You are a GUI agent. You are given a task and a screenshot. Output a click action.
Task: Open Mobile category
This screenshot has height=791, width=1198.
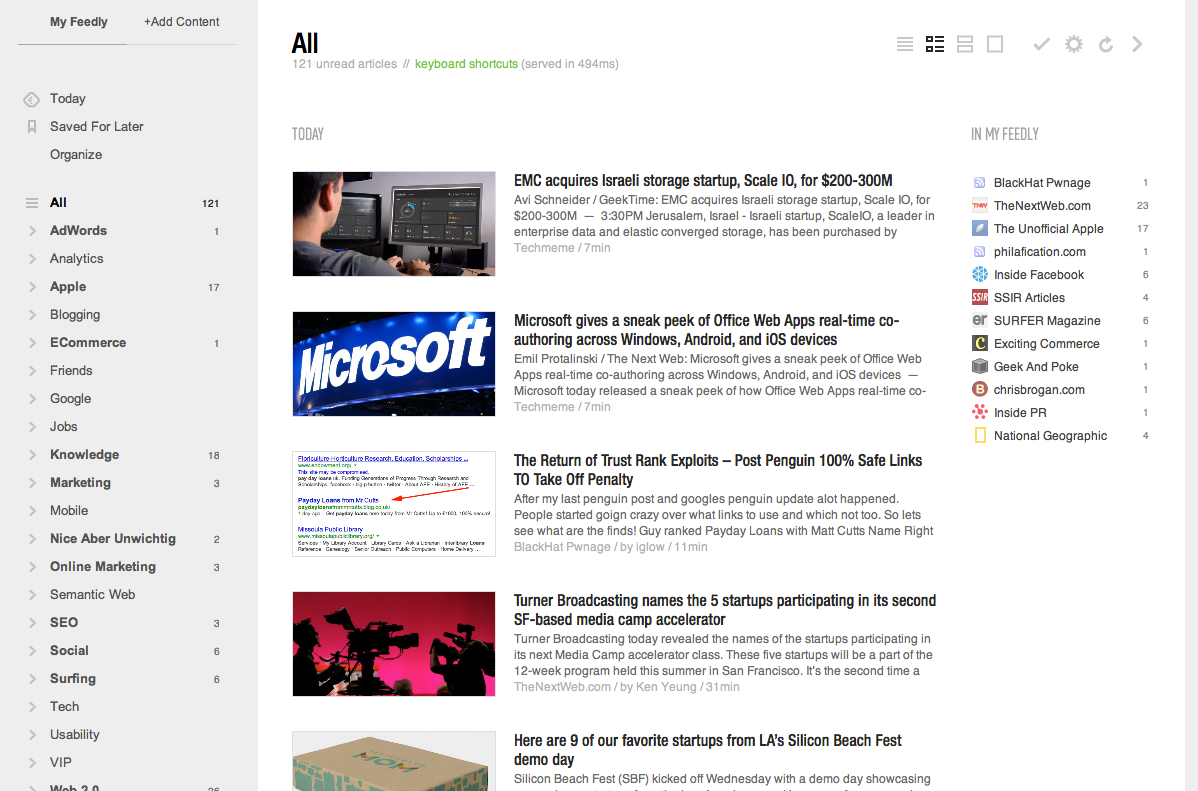69,511
